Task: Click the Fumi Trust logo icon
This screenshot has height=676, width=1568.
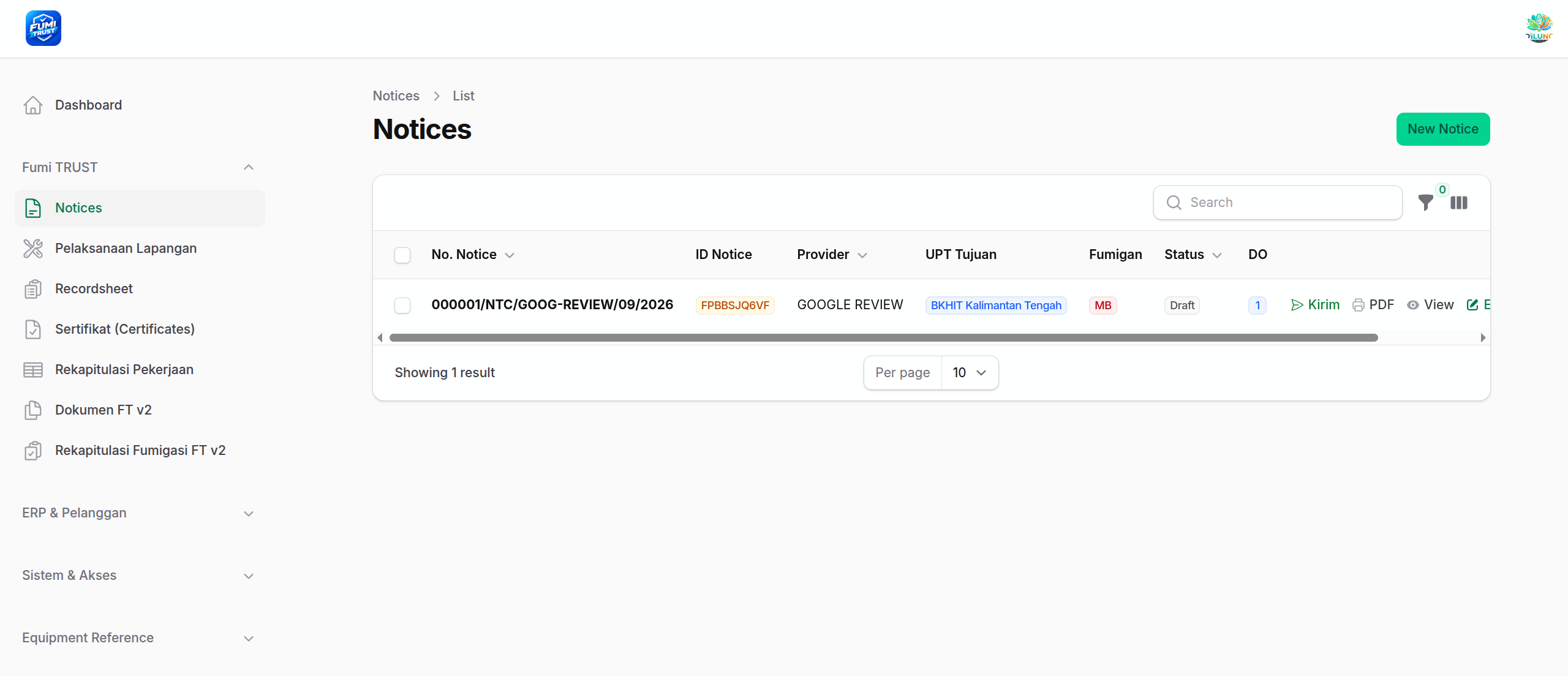Action: (43, 28)
